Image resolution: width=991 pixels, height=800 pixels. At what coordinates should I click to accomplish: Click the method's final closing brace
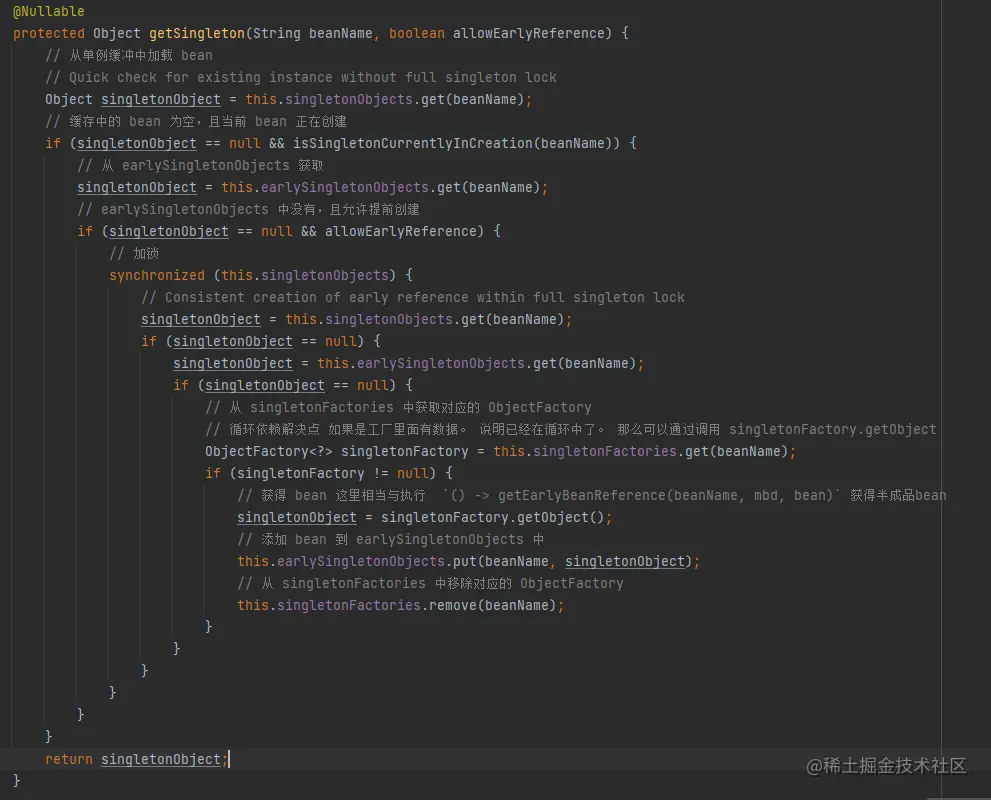(x=16, y=781)
